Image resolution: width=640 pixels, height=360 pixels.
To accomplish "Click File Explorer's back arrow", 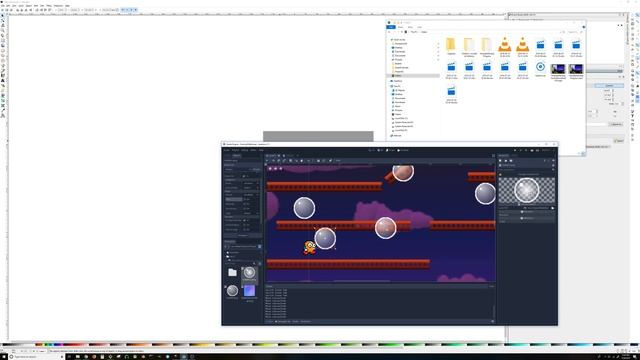I will pyautogui.click(x=389, y=32).
